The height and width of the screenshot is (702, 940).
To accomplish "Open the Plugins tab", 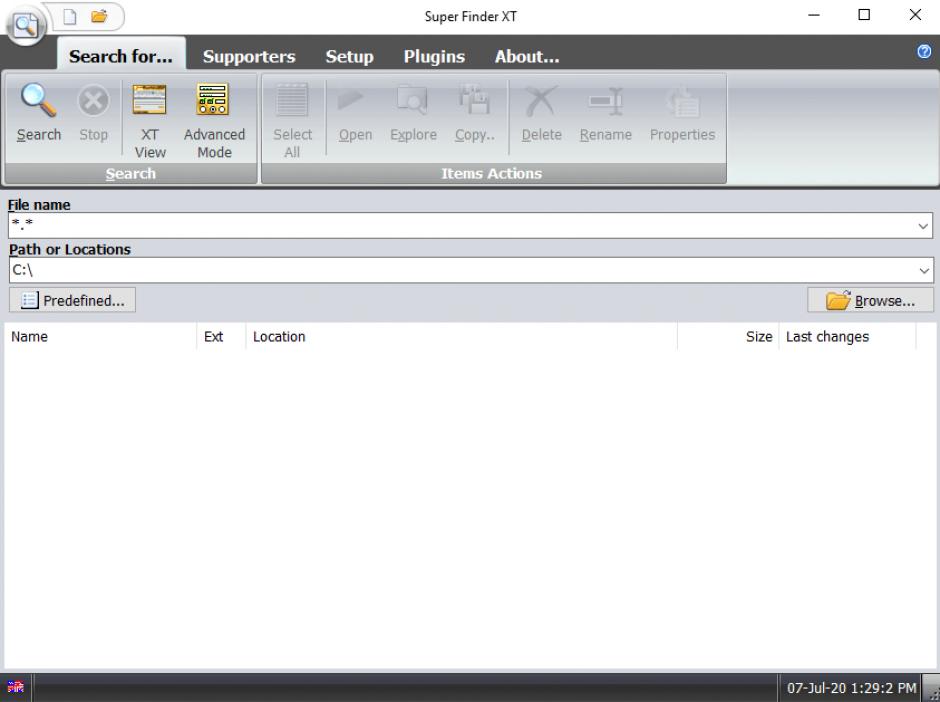I will (434, 56).
